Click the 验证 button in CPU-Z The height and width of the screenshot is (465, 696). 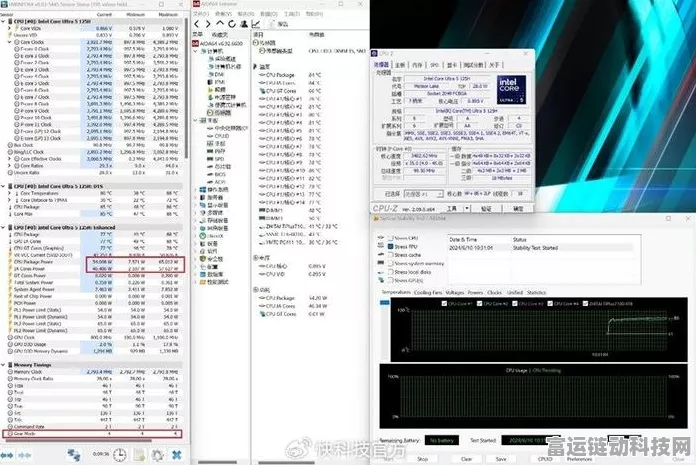pos(486,208)
